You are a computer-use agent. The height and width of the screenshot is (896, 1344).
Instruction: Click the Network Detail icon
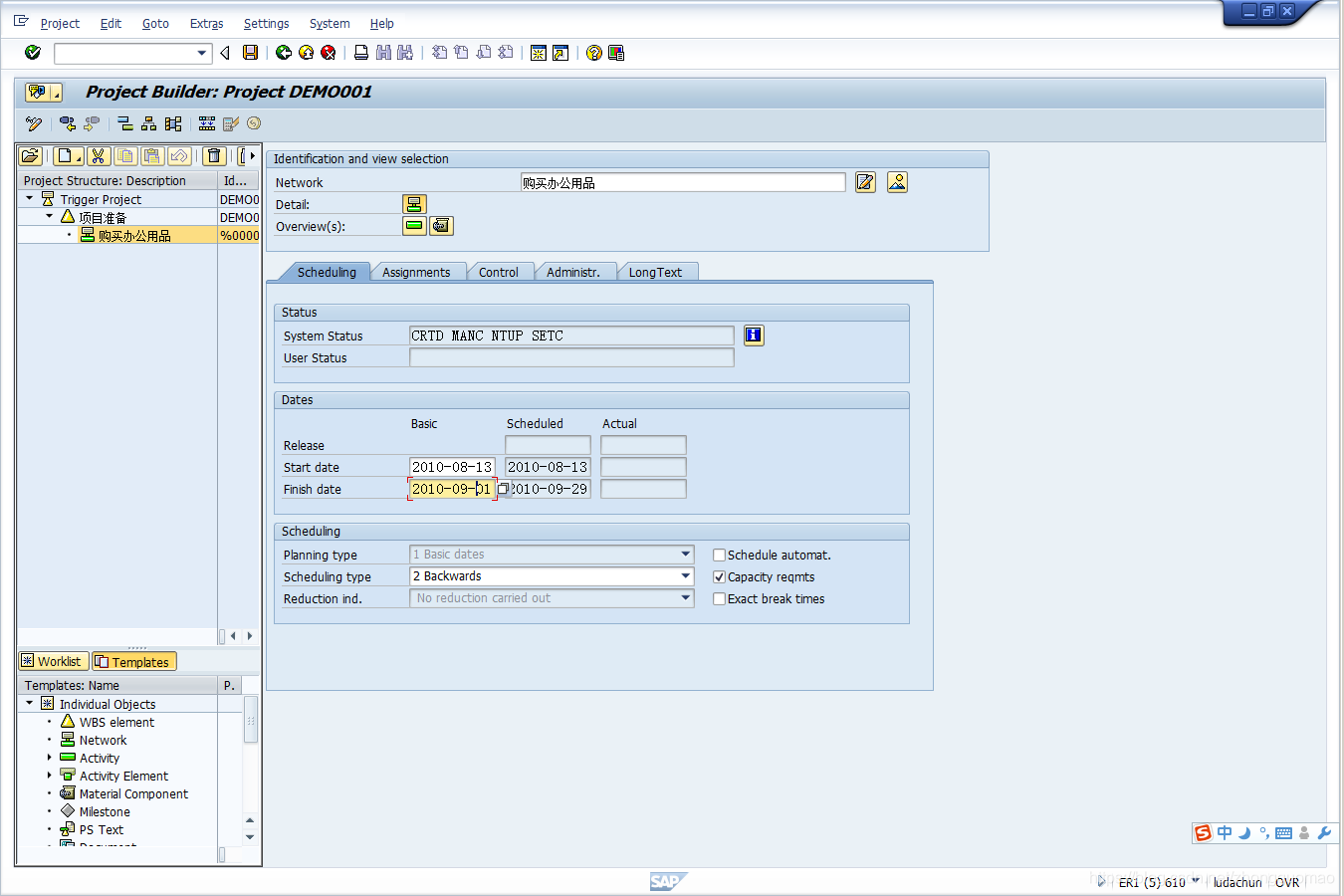tap(414, 204)
